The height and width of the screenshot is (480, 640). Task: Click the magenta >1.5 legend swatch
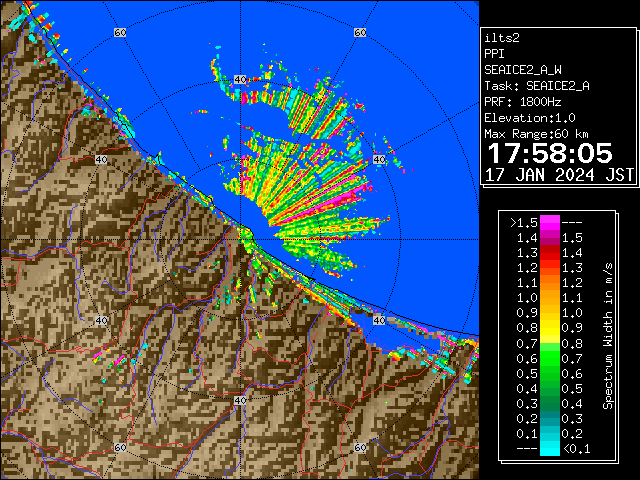(549, 223)
